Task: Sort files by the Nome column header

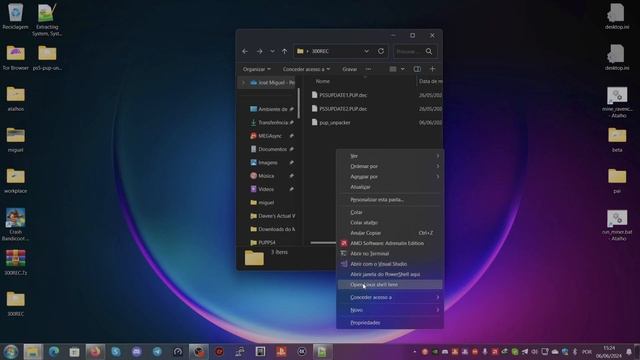Action: tap(323, 81)
